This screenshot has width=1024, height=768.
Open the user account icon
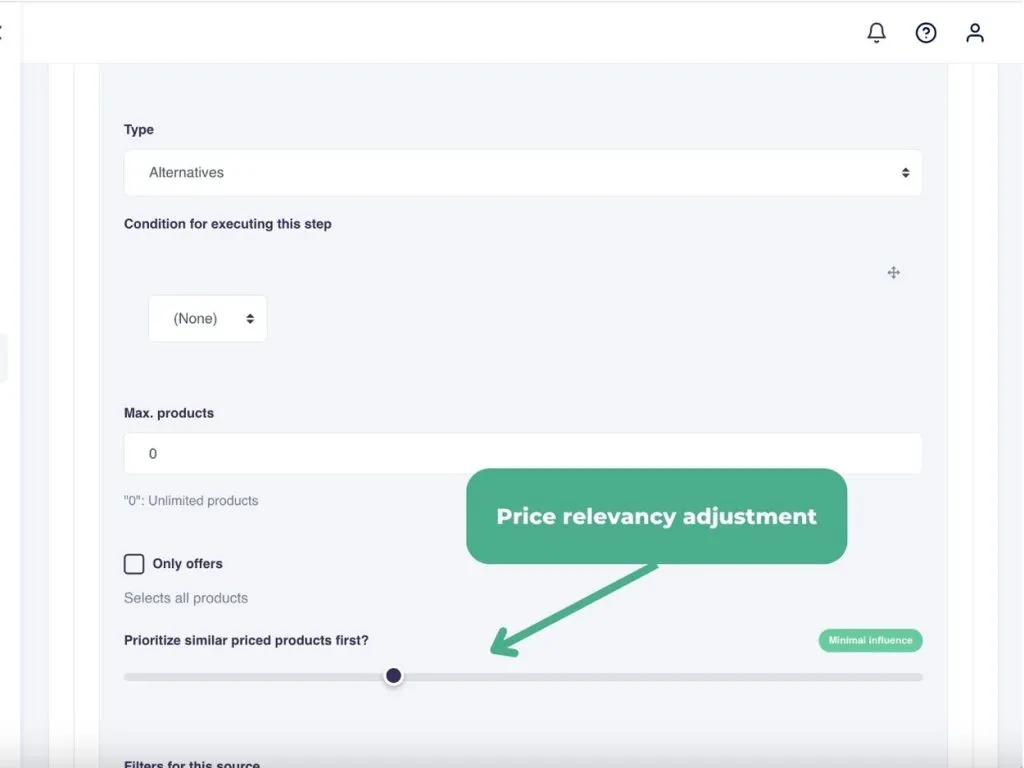coord(975,33)
